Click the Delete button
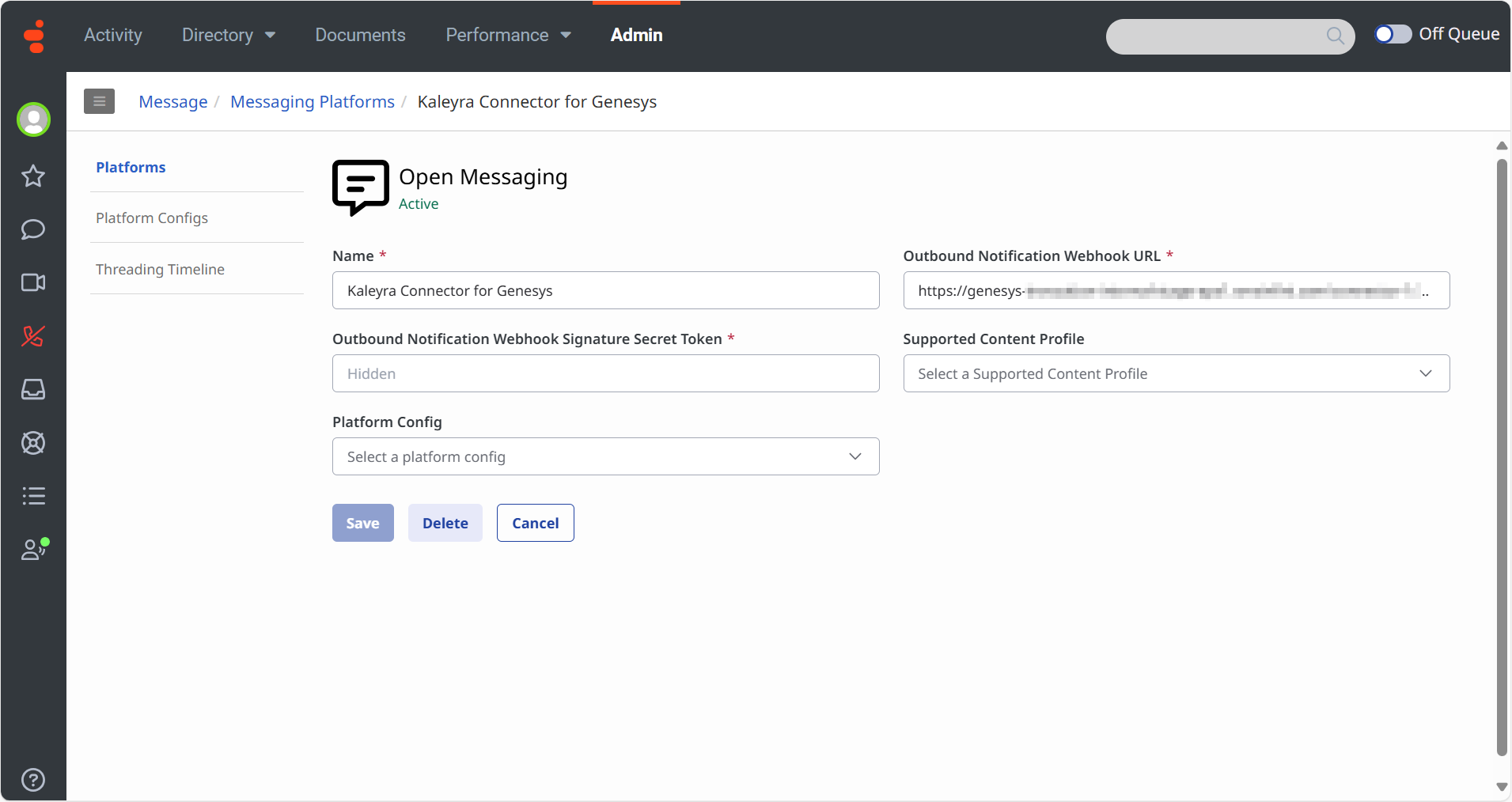Image resolution: width=1512 pixels, height=802 pixels. click(x=445, y=523)
